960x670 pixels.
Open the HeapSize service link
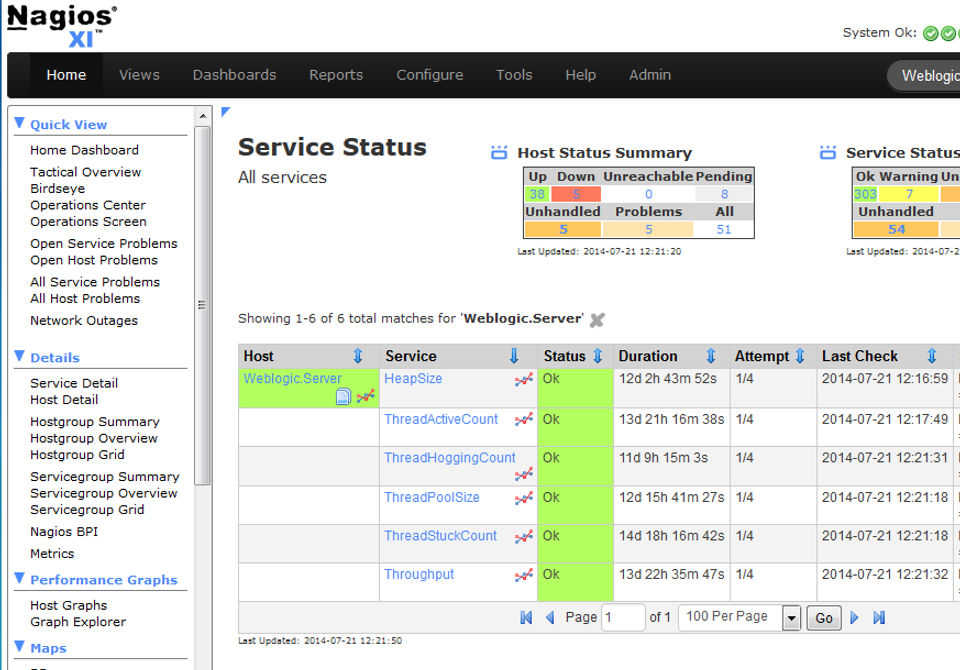[x=413, y=378]
